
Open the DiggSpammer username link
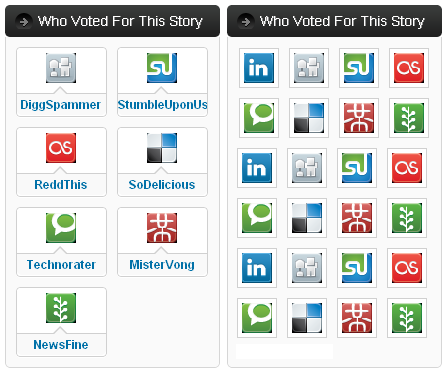[x=60, y=105]
